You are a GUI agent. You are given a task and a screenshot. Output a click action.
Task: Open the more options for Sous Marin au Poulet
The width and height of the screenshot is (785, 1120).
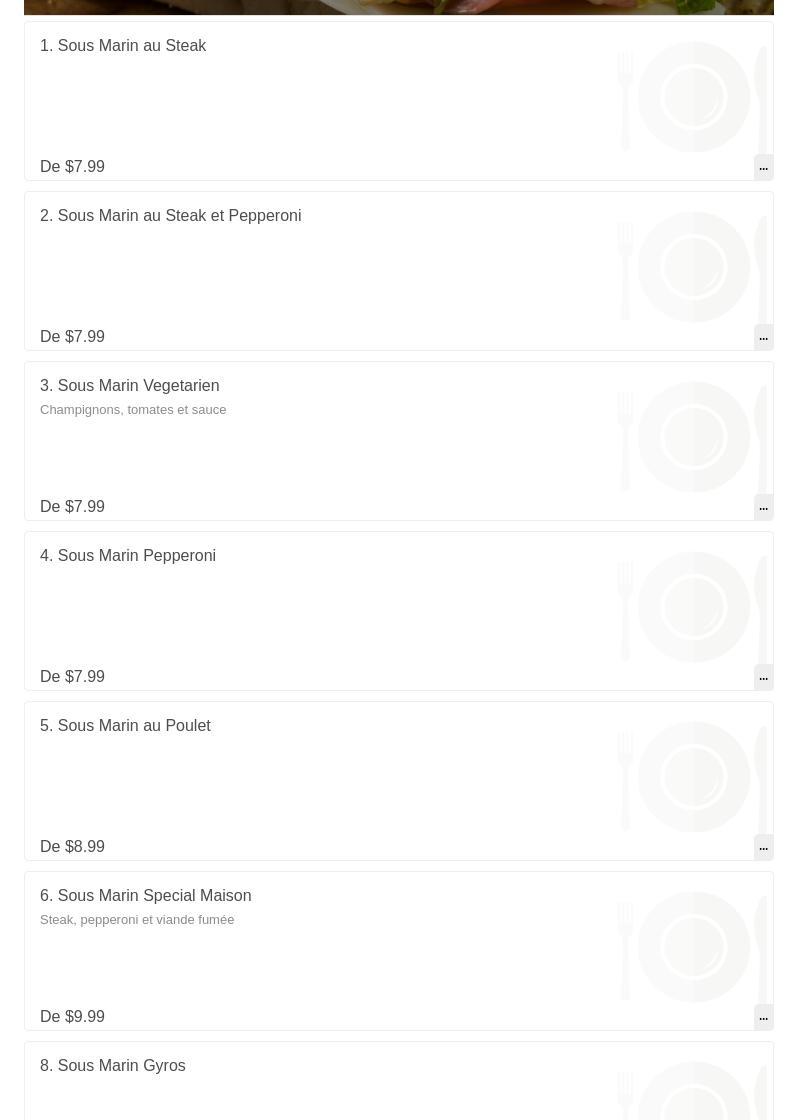pyautogui.click(x=763, y=847)
